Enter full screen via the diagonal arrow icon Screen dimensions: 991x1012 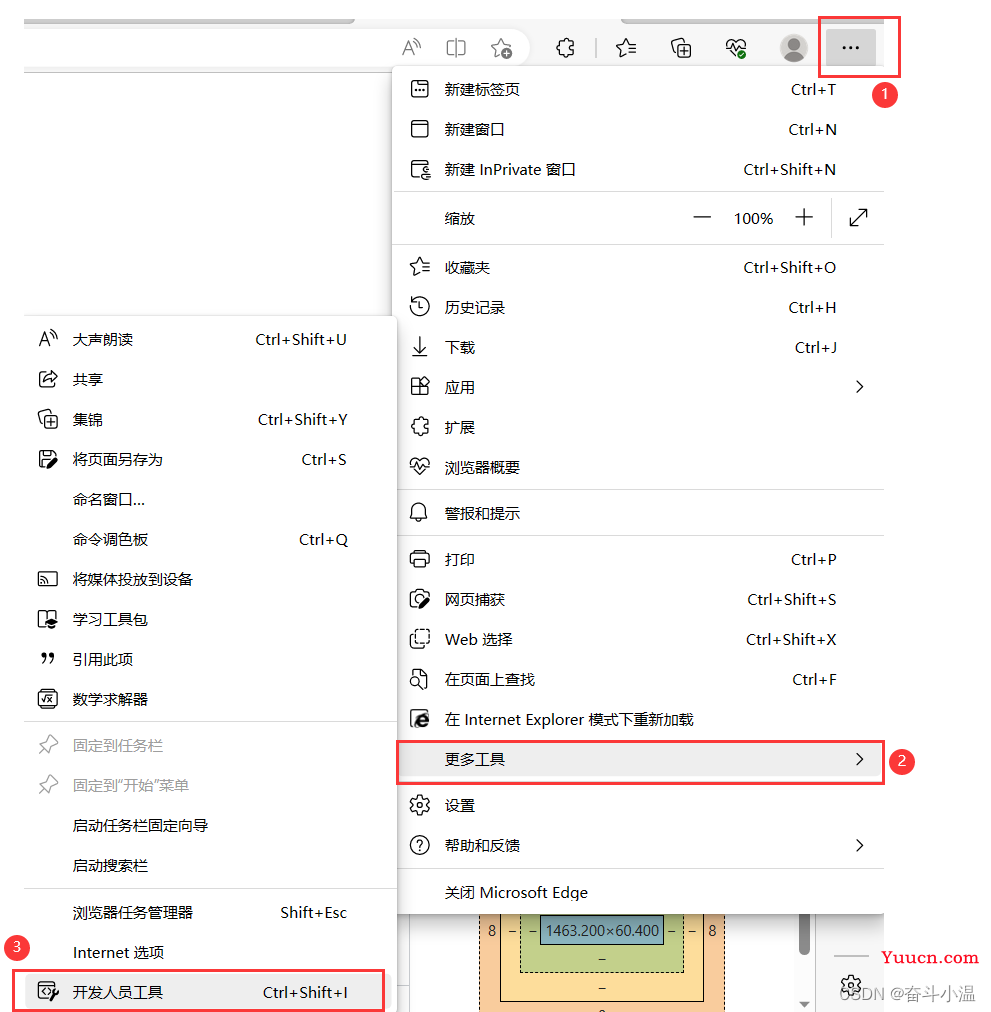click(858, 218)
